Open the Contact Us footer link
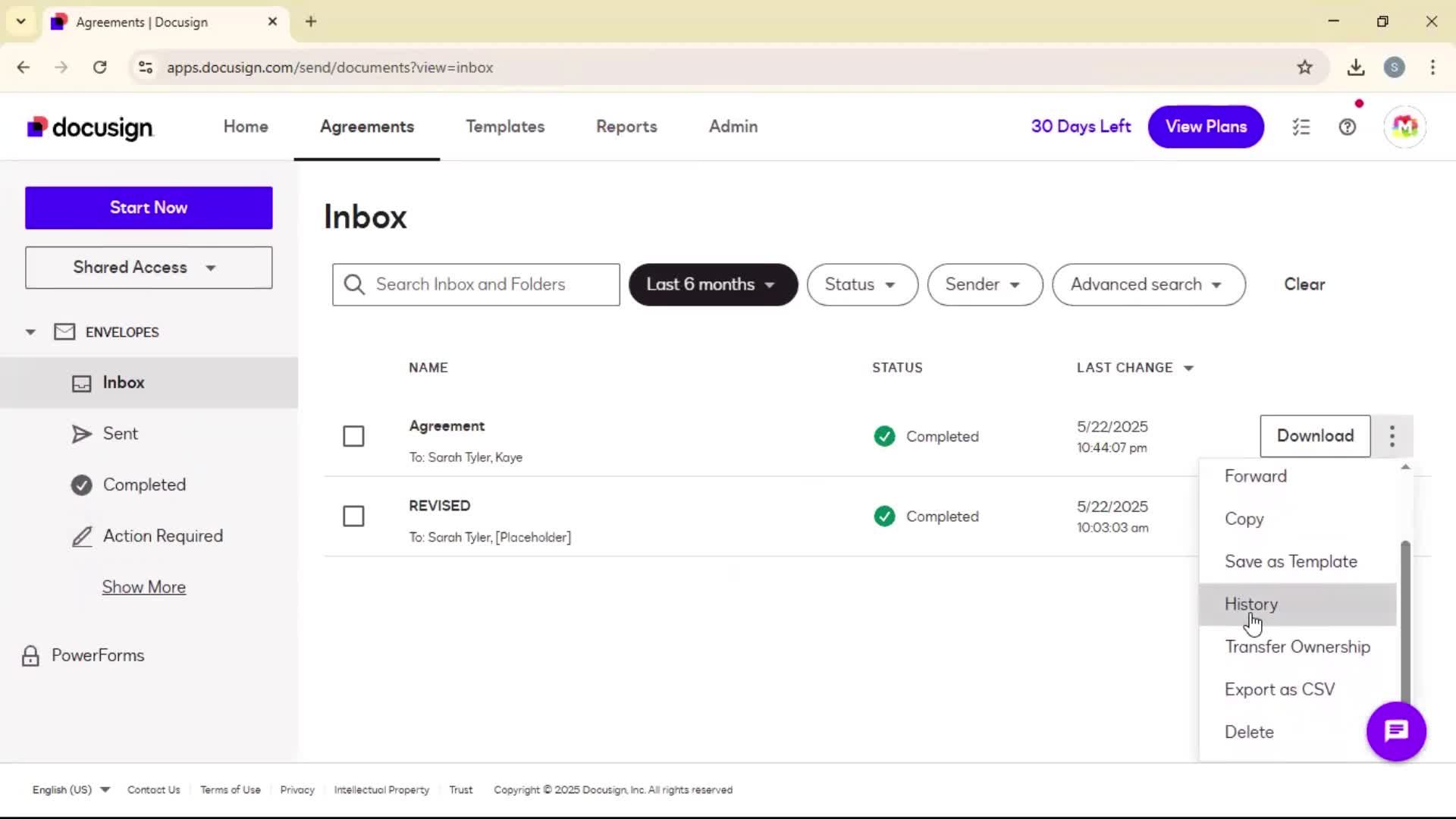 pyautogui.click(x=153, y=790)
